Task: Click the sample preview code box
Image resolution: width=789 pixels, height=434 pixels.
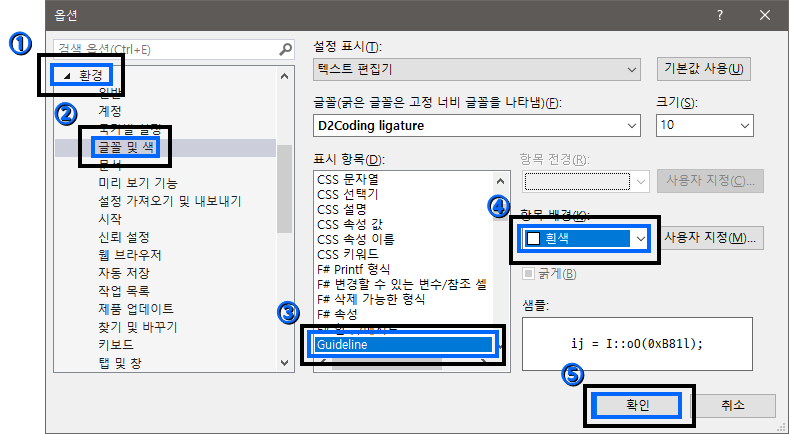Action: [x=637, y=344]
